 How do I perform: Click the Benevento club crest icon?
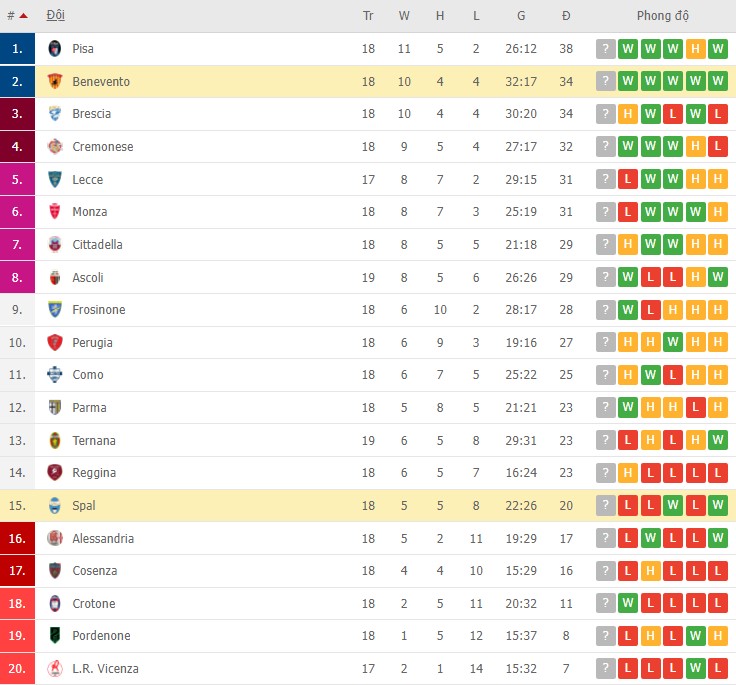[55, 82]
